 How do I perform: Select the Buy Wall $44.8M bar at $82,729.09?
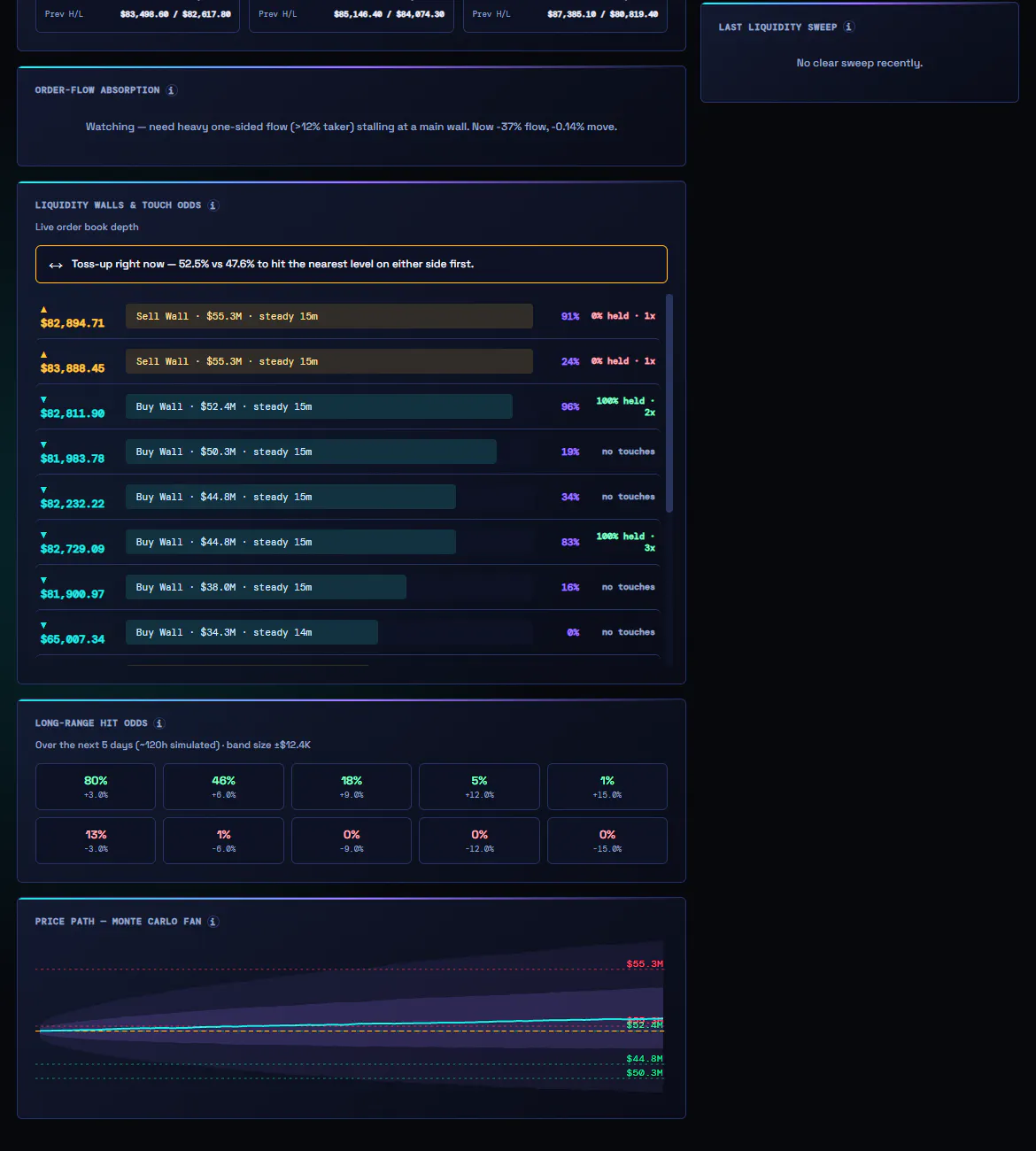[290, 542]
